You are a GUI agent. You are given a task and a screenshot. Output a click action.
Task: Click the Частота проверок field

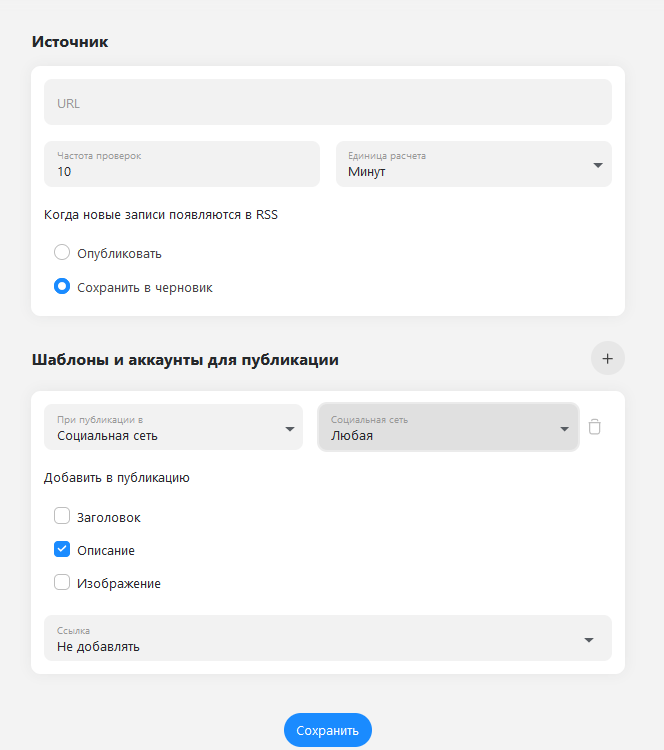[x=182, y=164]
